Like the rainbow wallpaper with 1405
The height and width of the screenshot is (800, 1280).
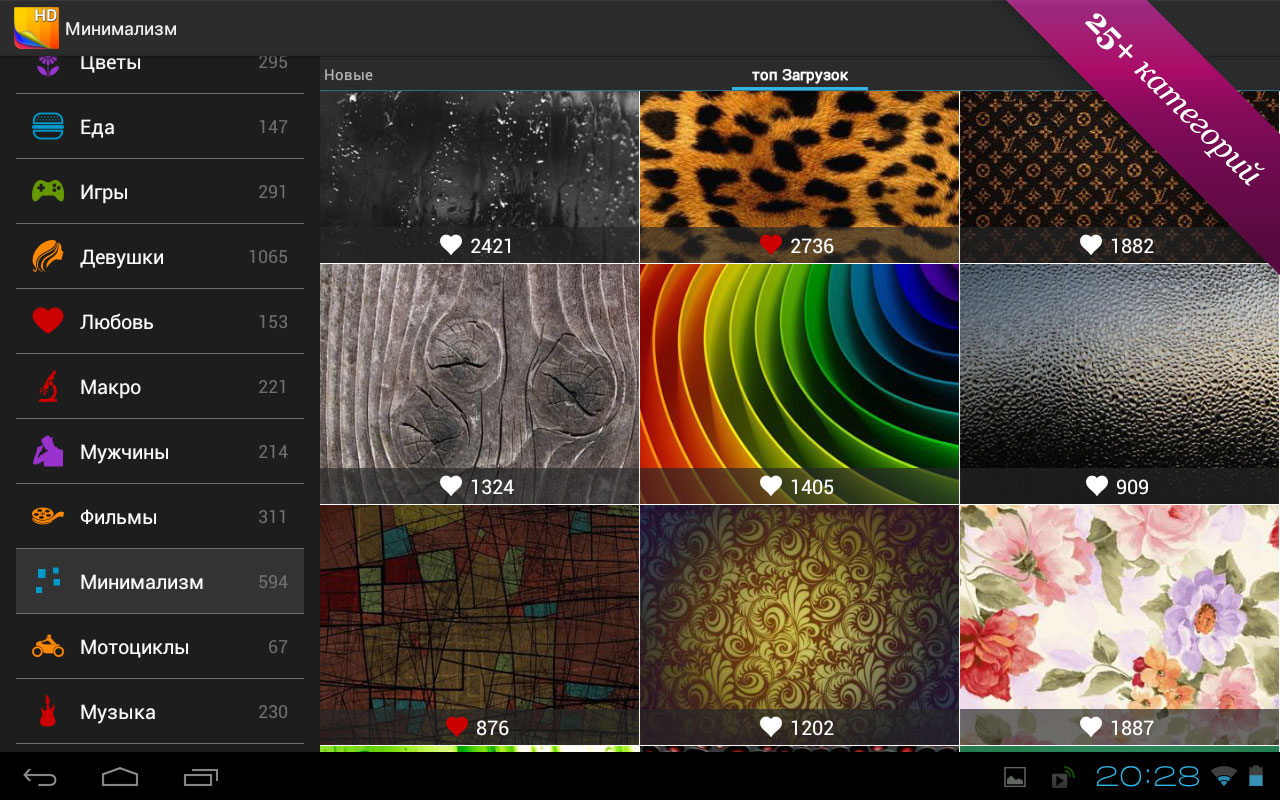point(770,486)
